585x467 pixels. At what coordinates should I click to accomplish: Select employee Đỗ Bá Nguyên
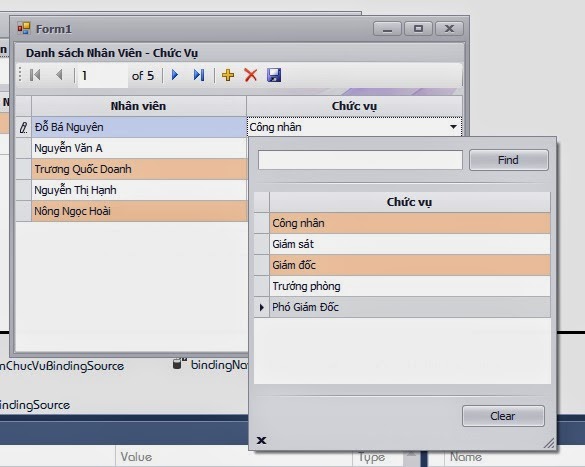(139, 127)
